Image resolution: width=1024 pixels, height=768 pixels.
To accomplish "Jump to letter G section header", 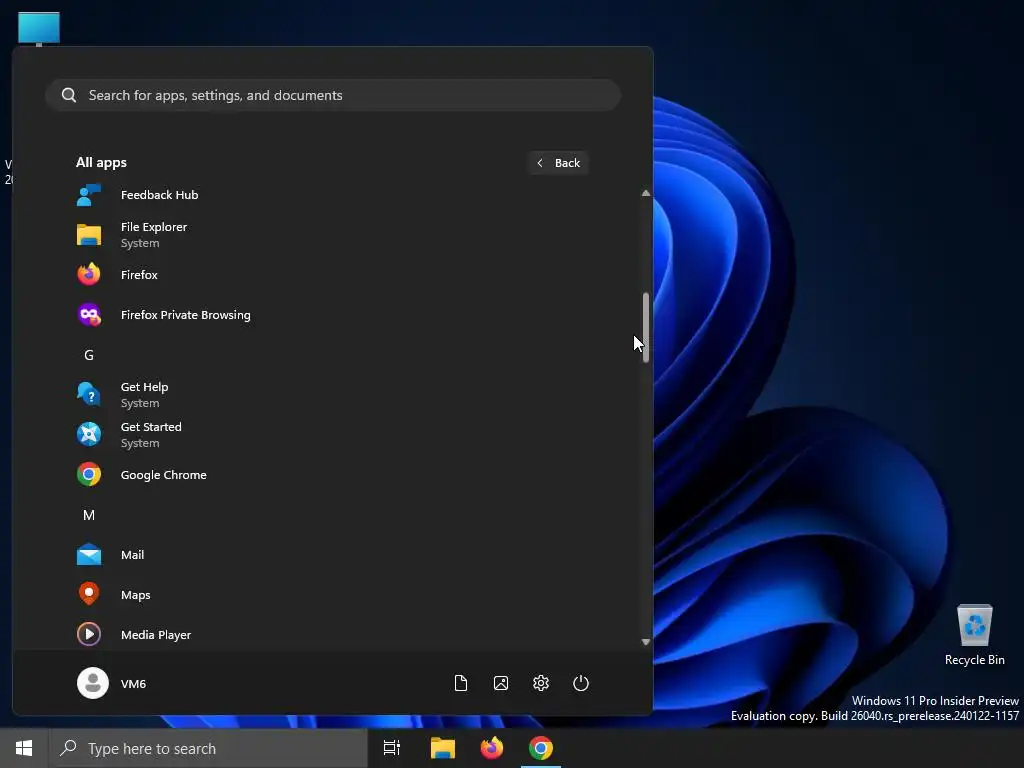I will pos(89,355).
